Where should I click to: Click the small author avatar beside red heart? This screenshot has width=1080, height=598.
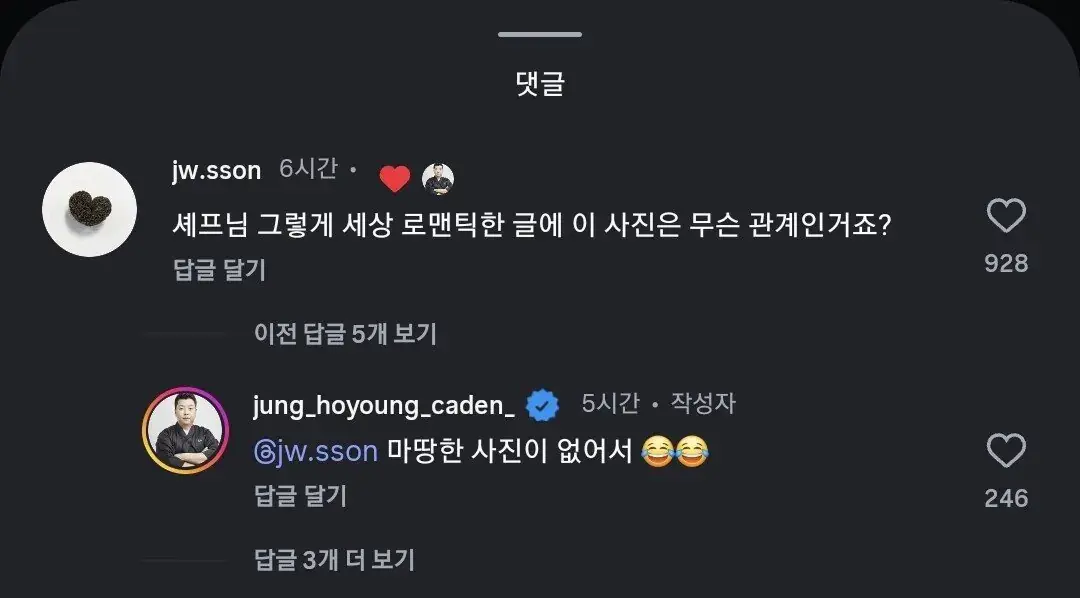click(x=438, y=179)
